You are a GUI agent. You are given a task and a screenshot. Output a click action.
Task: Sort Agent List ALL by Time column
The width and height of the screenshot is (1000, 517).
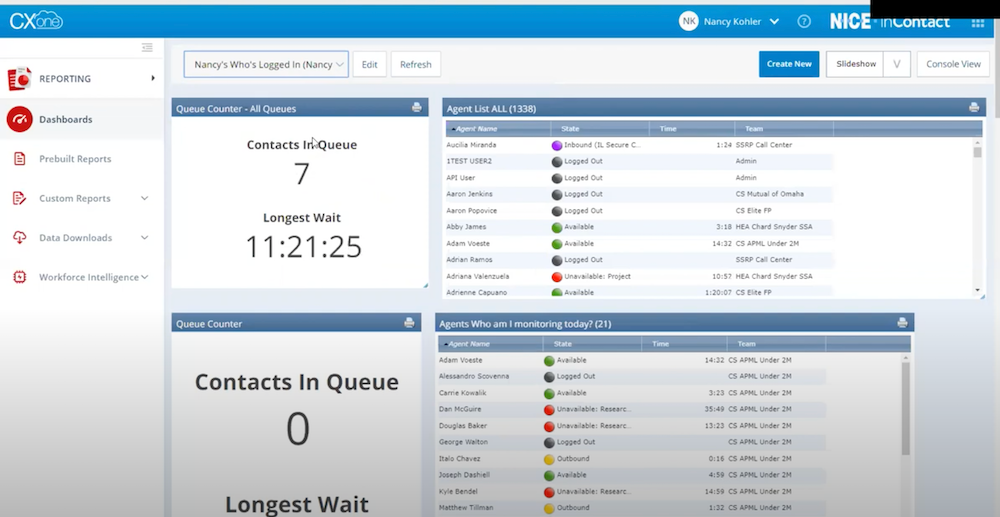692,129
